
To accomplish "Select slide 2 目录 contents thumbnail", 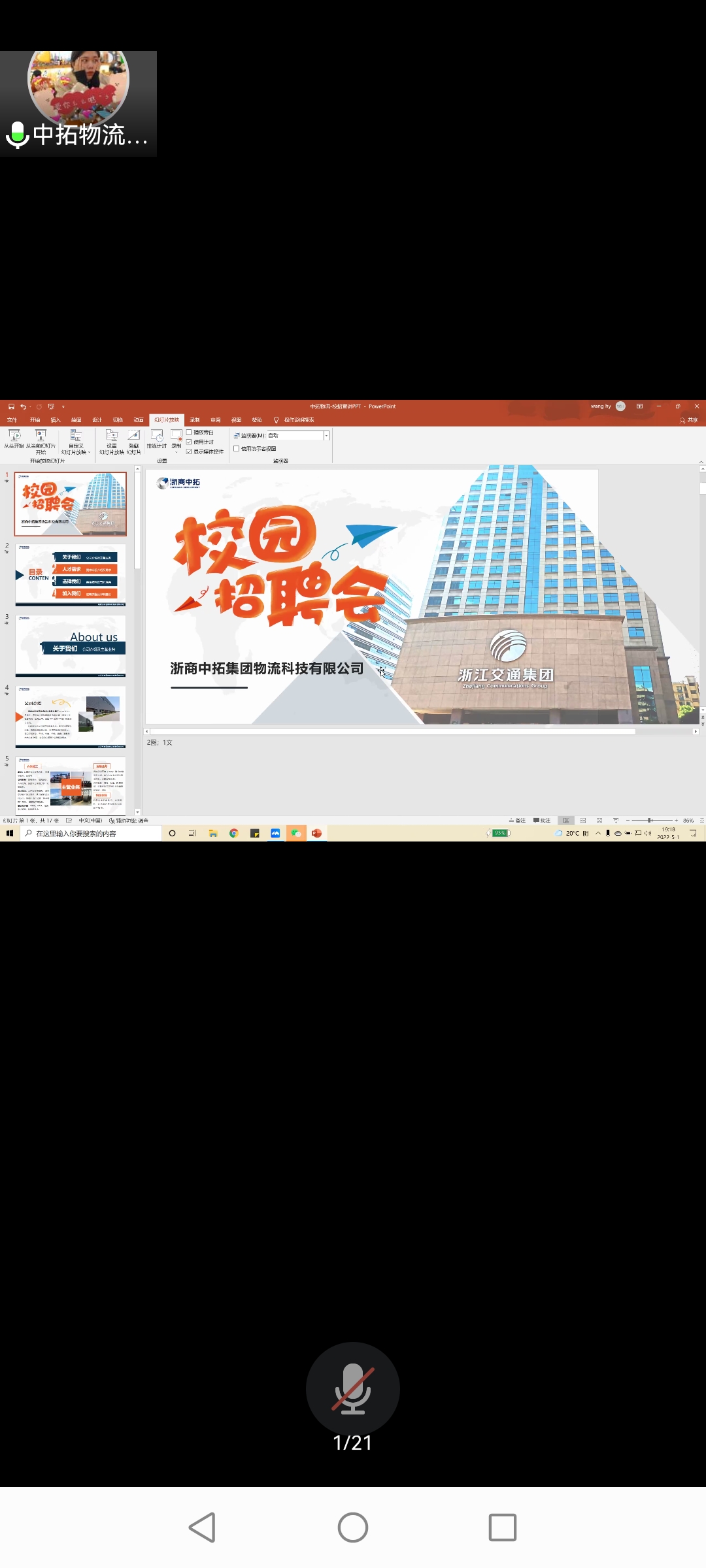I will pyautogui.click(x=71, y=575).
